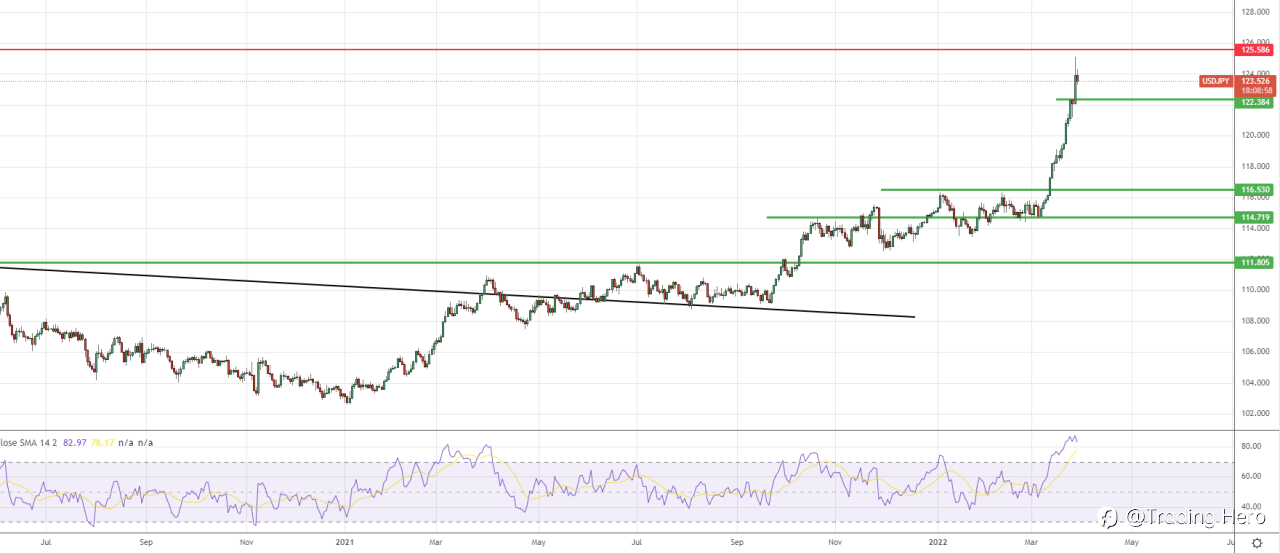The height and width of the screenshot is (553, 1280).
Task: Select the red horizontal line at 125.586
Action: coord(618,49)
